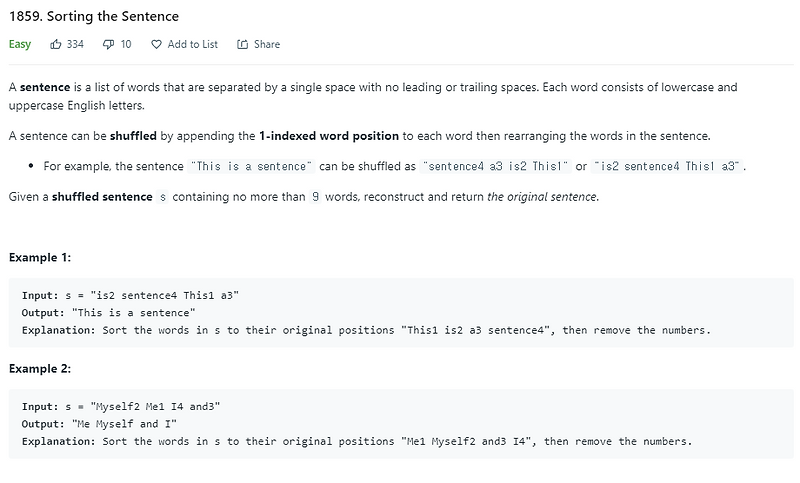Click the share icon next to Share
This screenshot has width=800, height=483.
click(x=242, y=44)
